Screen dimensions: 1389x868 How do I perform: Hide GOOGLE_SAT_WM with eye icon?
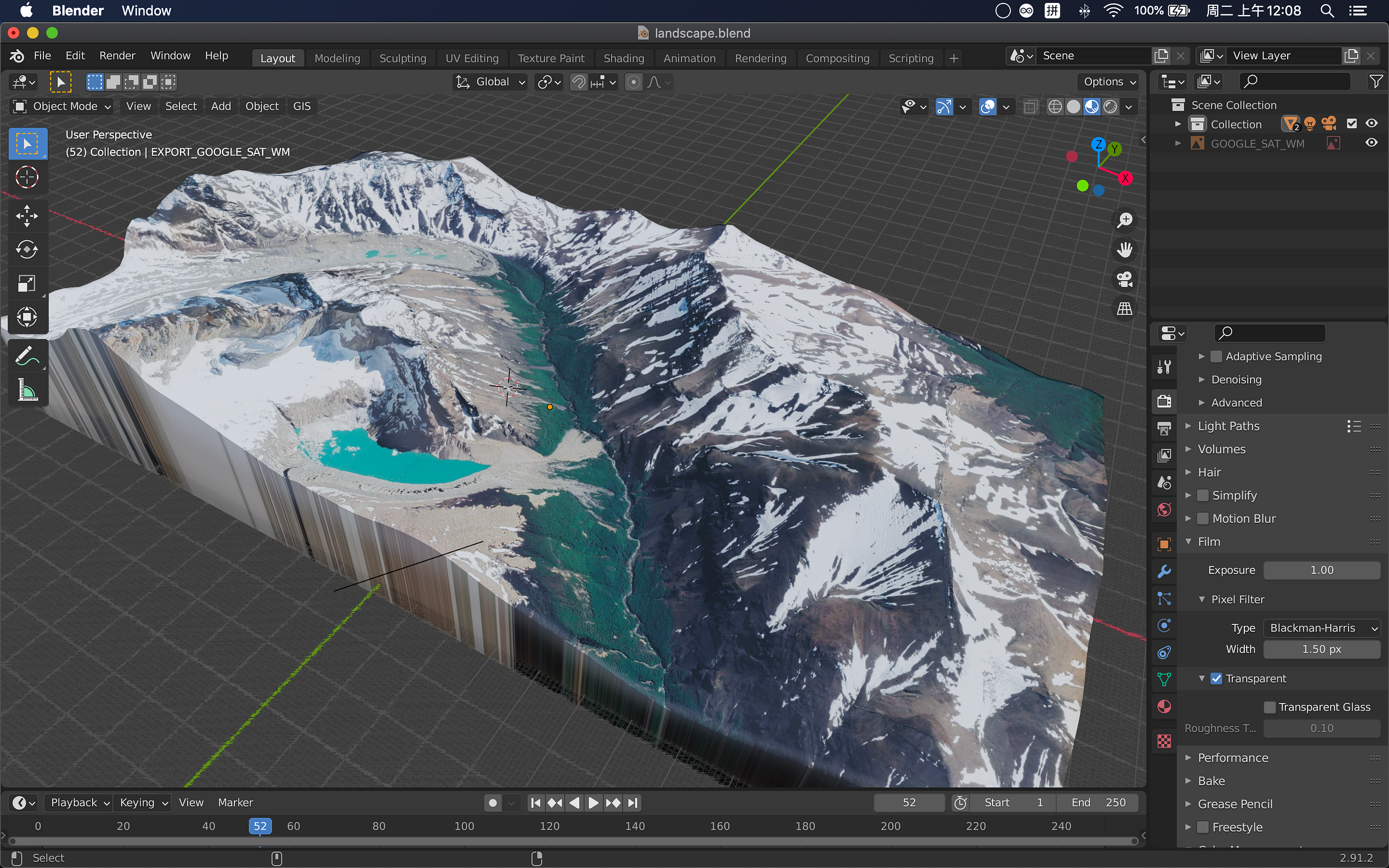[x=1371, y=143]
